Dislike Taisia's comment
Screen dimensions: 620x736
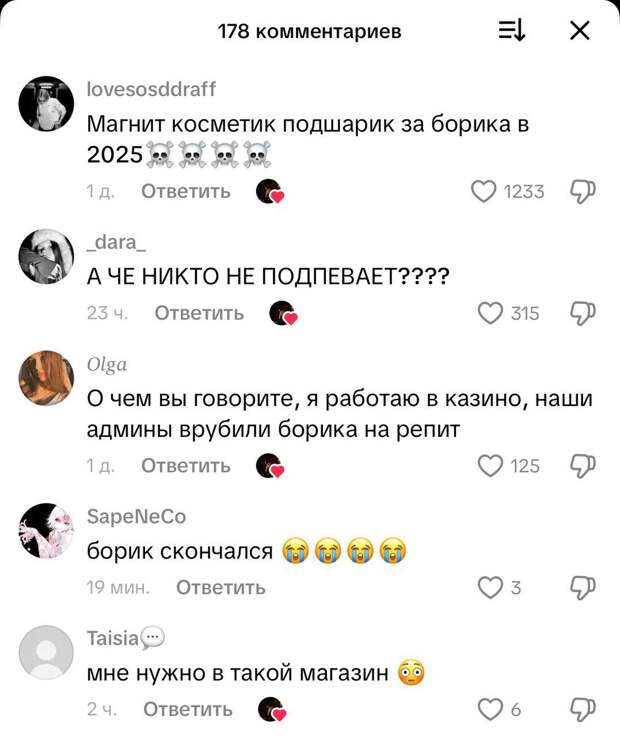click(x=582, y=709)
